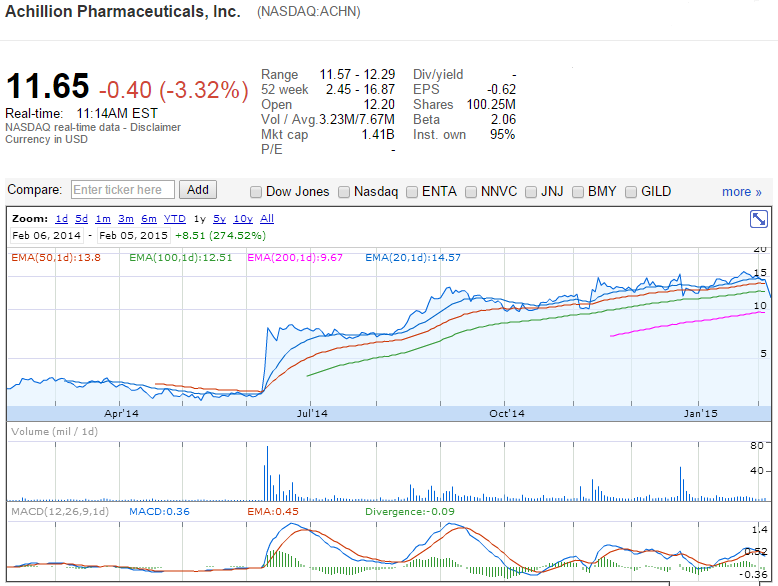The image size is (778, 586).
Task: Click the Achillion Pharmaceuticals, Inc. heading
Action: (123, 11)
